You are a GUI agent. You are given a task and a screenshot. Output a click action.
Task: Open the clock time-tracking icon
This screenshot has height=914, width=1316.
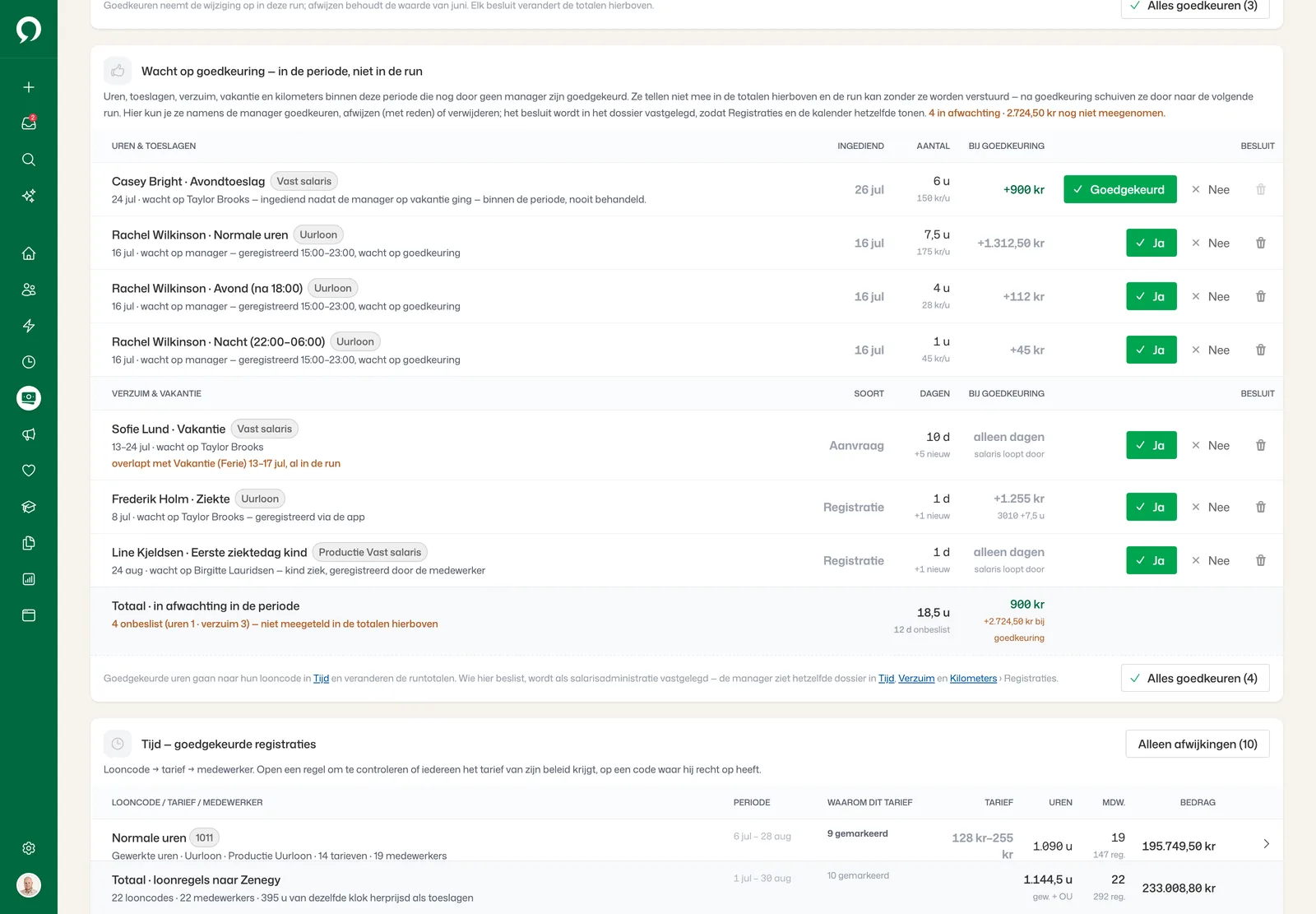click(29, 362)
